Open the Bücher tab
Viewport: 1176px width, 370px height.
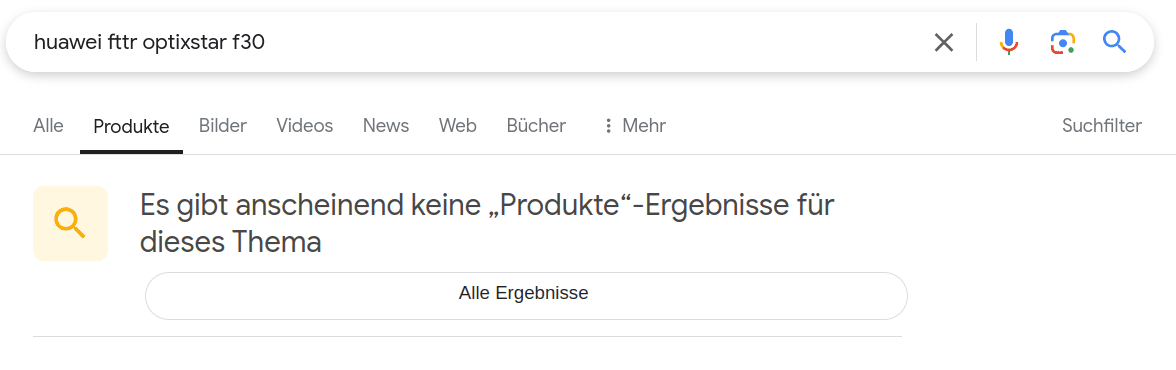pyautogui.click(x=536, y=125)
